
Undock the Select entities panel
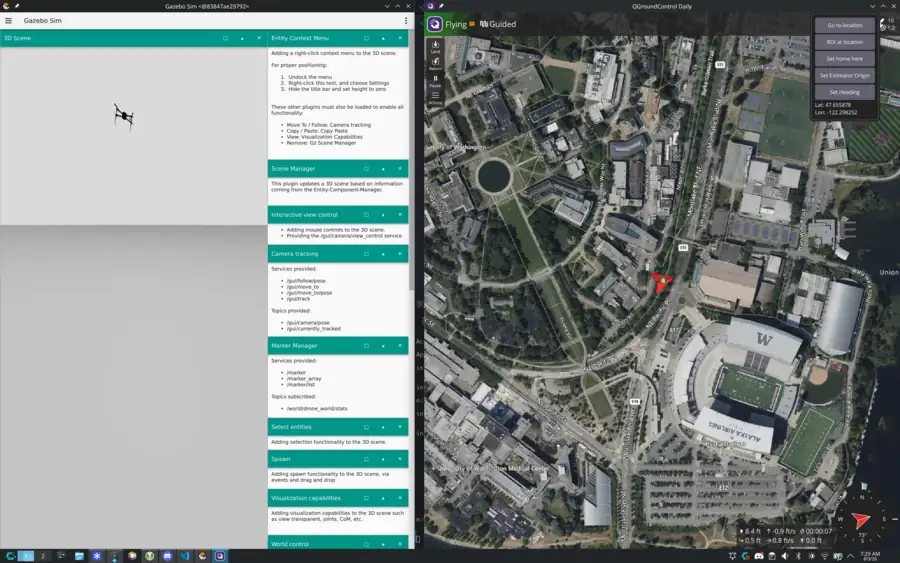pyautogui.click(x=366, y=427)
